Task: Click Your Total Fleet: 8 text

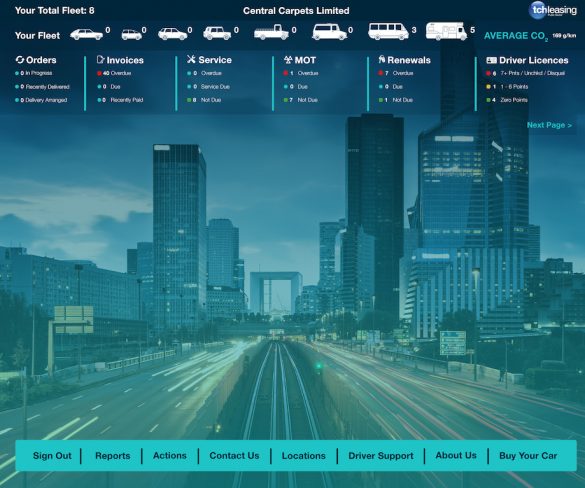Action: [x=54, y=10]
